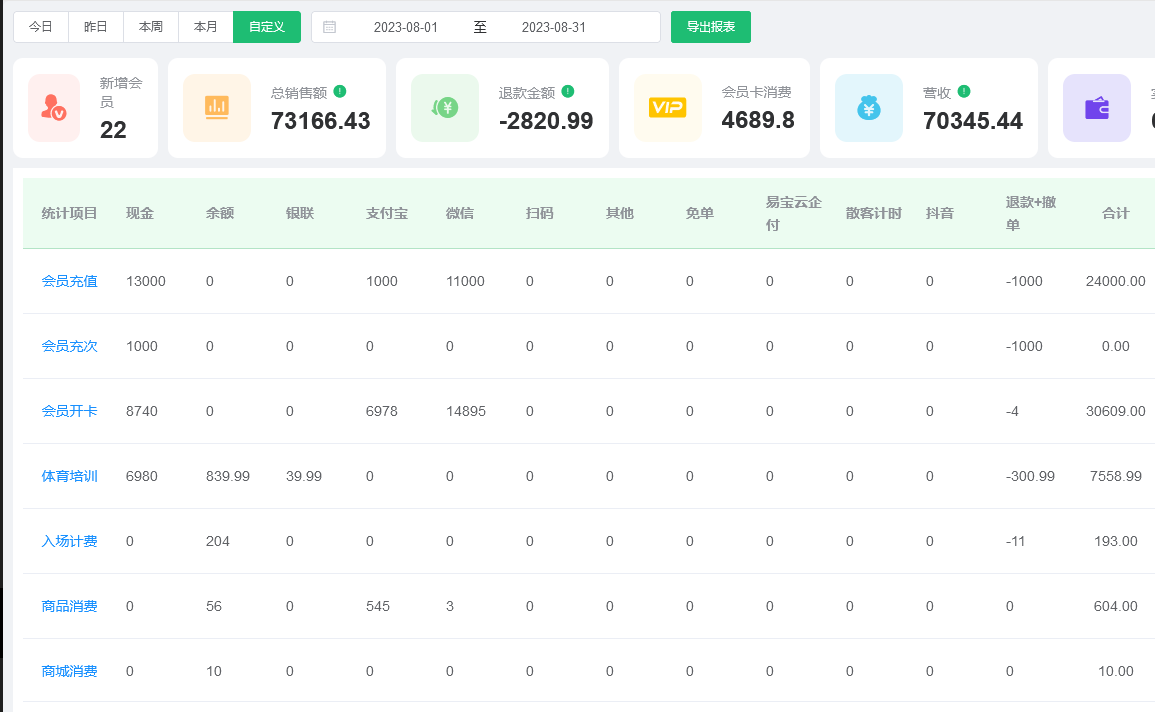The height and width of the screenshot is (712, 1155).
Task: Open the 商品消费 statistics link
Action: point(68,606)
